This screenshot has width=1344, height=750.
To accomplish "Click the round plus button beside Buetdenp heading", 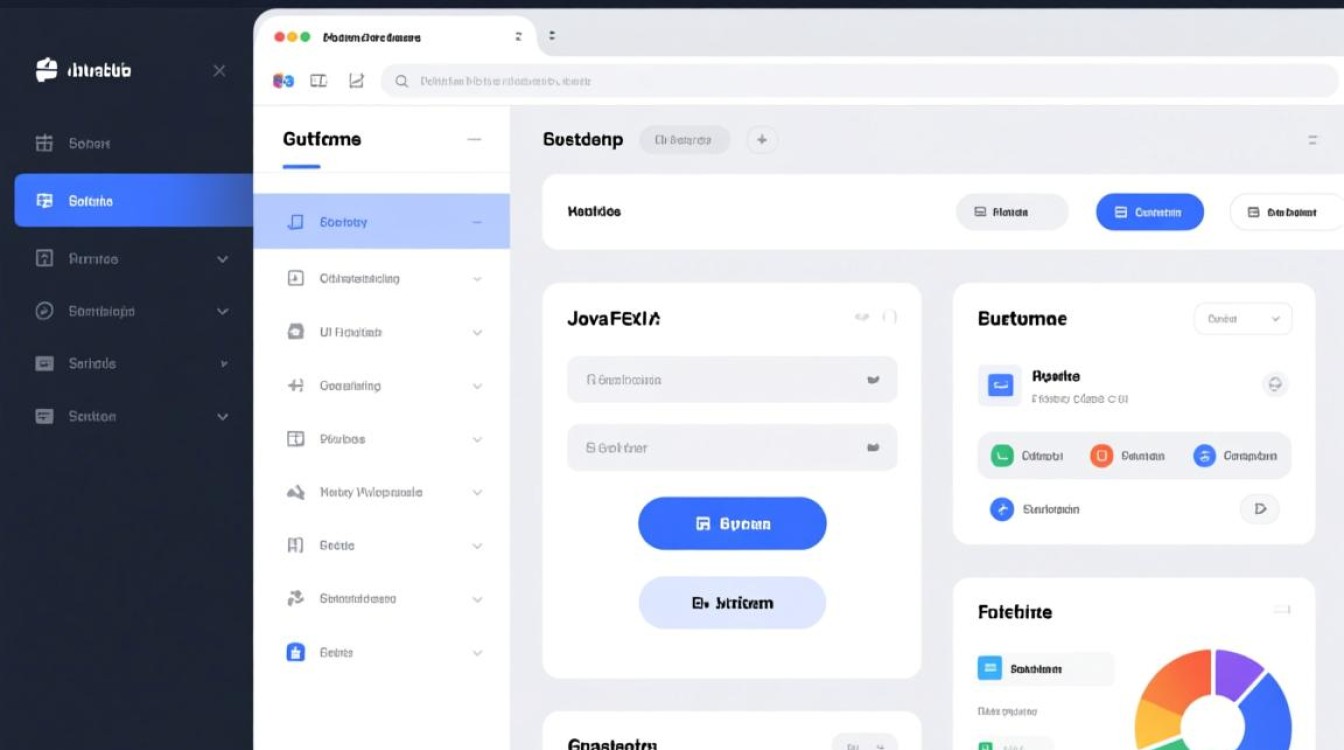I will click(762, 140).
